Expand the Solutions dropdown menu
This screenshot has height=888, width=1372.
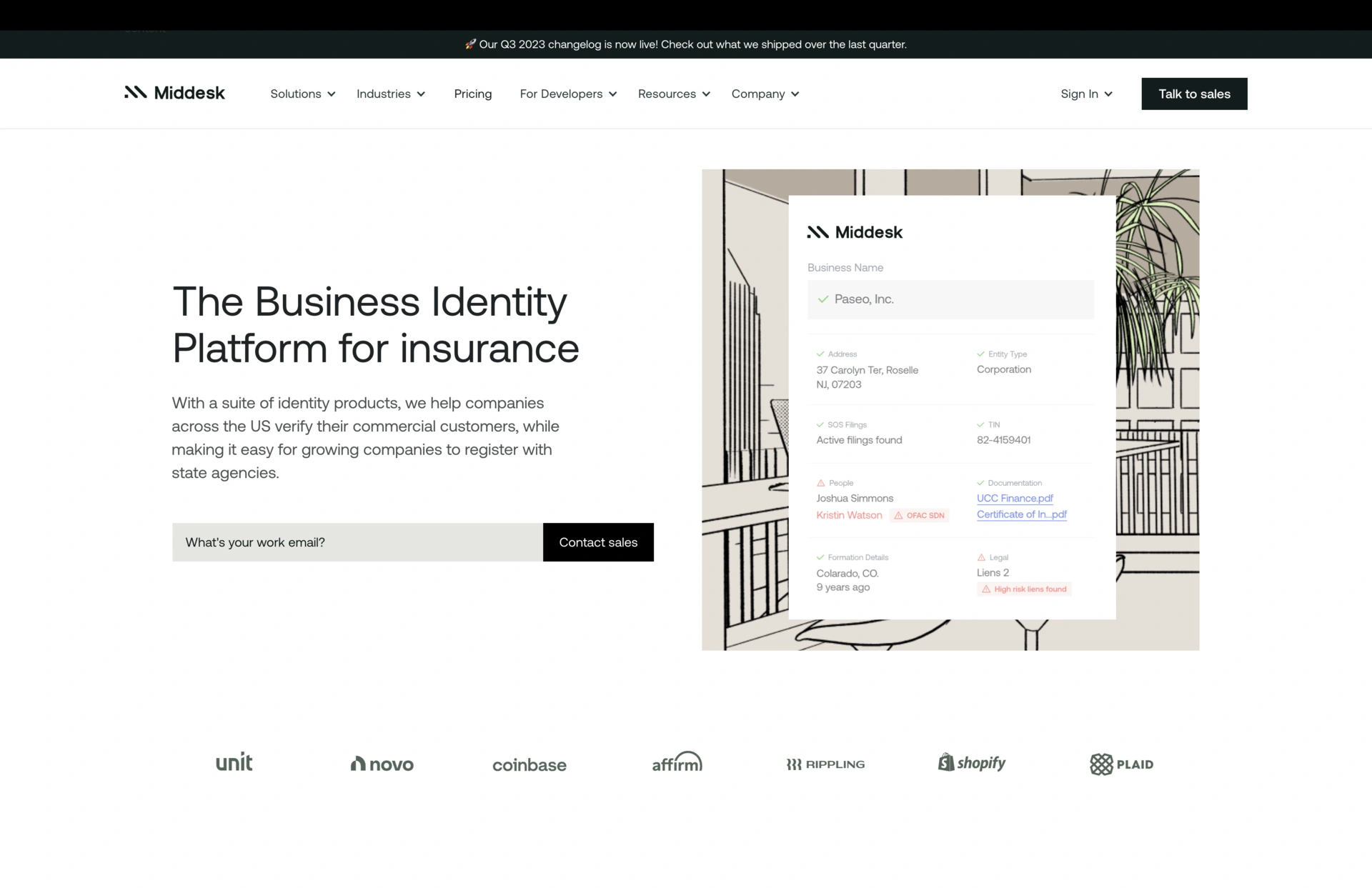click(302, 94)
